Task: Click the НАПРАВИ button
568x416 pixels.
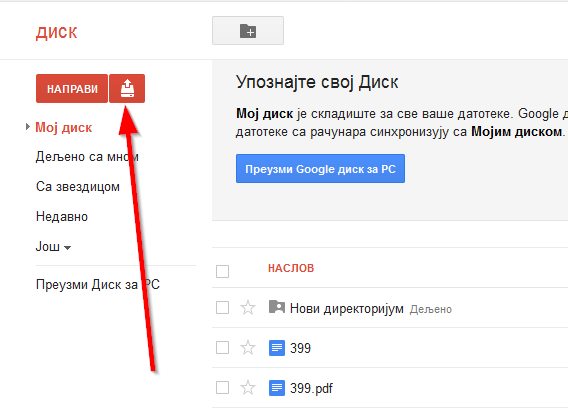Action: (72, 89)
